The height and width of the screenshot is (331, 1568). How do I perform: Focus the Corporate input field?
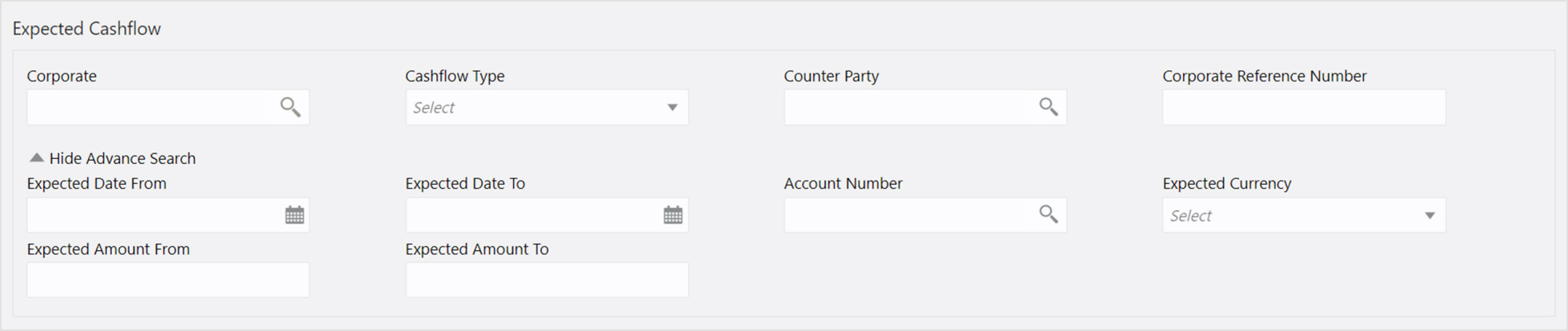pyautogui.click(x=147, y=107)
